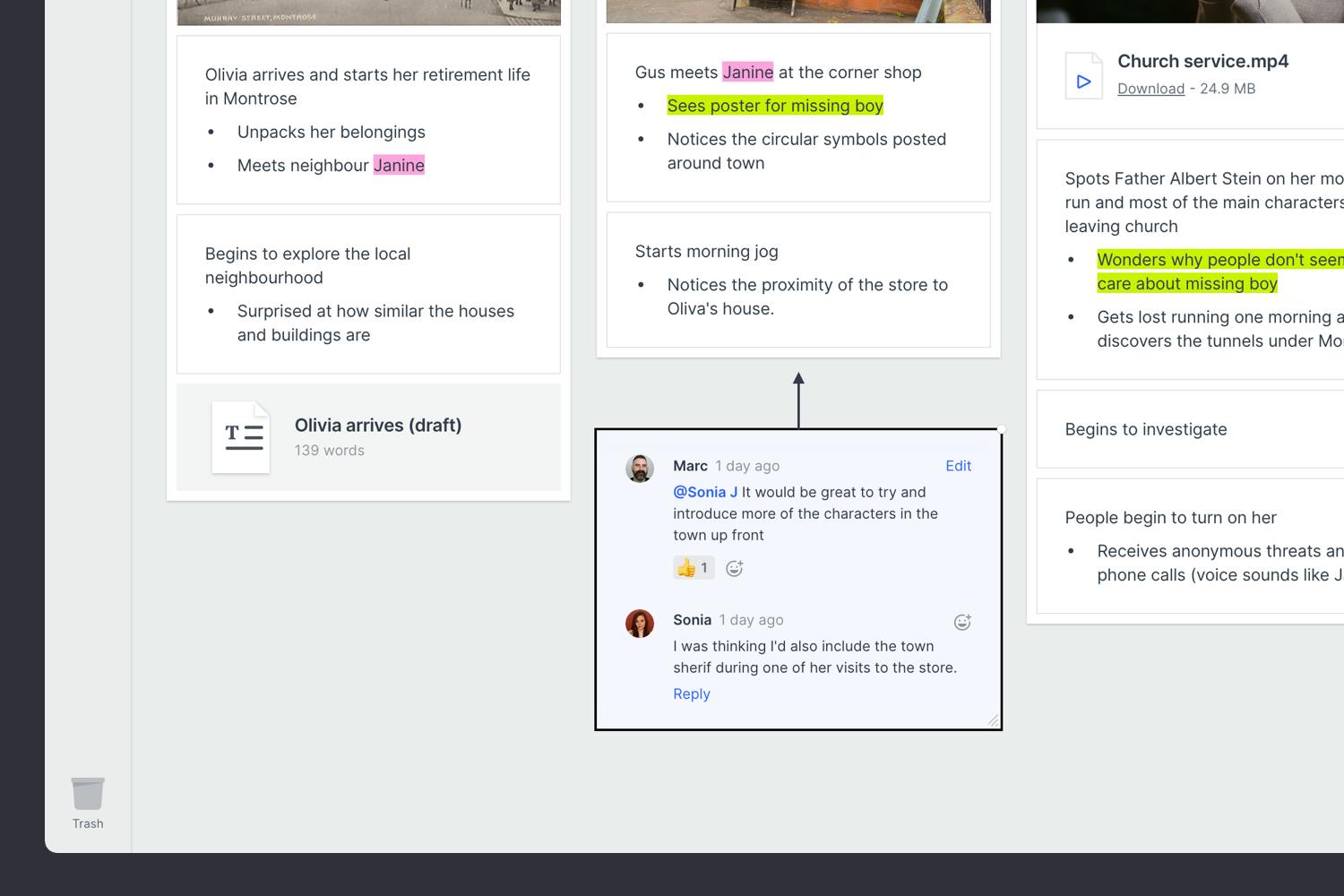Click the highlighted 'Sees poster for missing boy' text
This screenshot has width=1344, height=896.
(x=775, y=106)
